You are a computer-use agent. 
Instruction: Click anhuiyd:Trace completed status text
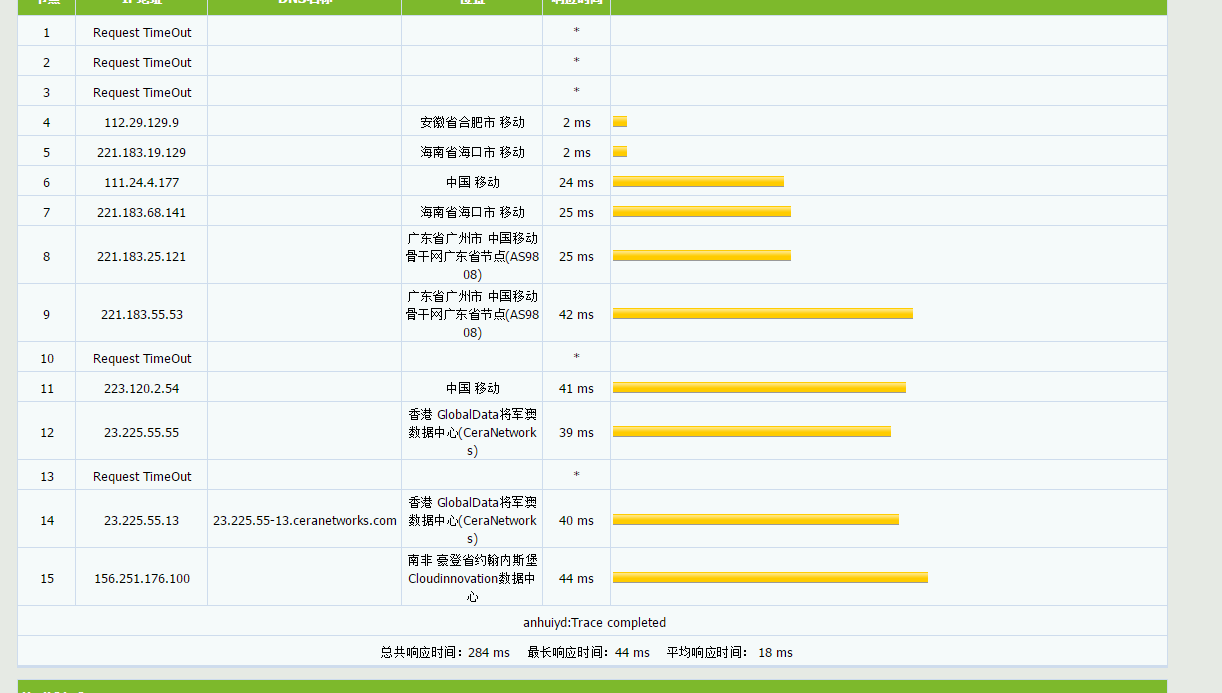tap(594, 622)
